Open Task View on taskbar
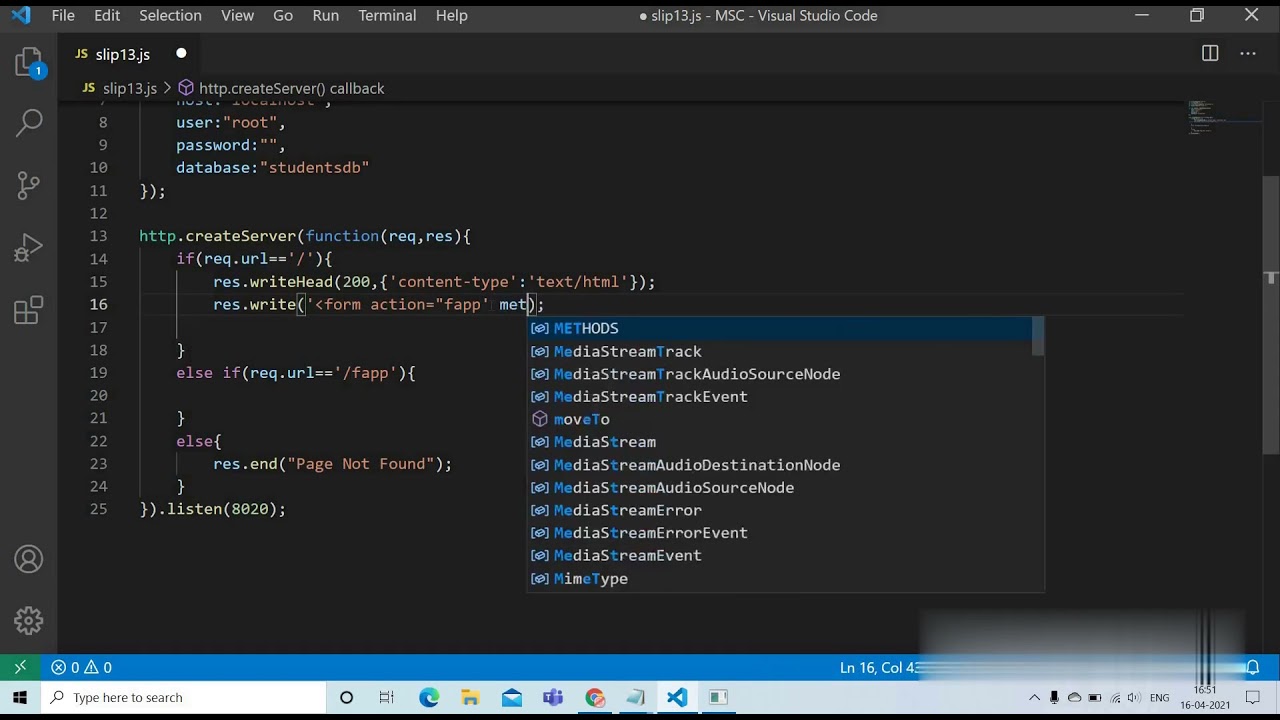The image size is (1280, 720). tap(387, 697)
